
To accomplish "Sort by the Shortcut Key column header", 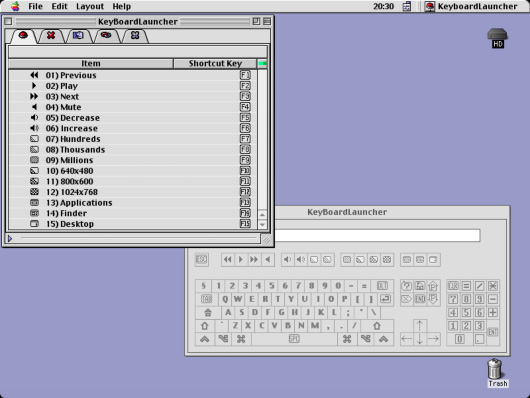I will (215, 64).
